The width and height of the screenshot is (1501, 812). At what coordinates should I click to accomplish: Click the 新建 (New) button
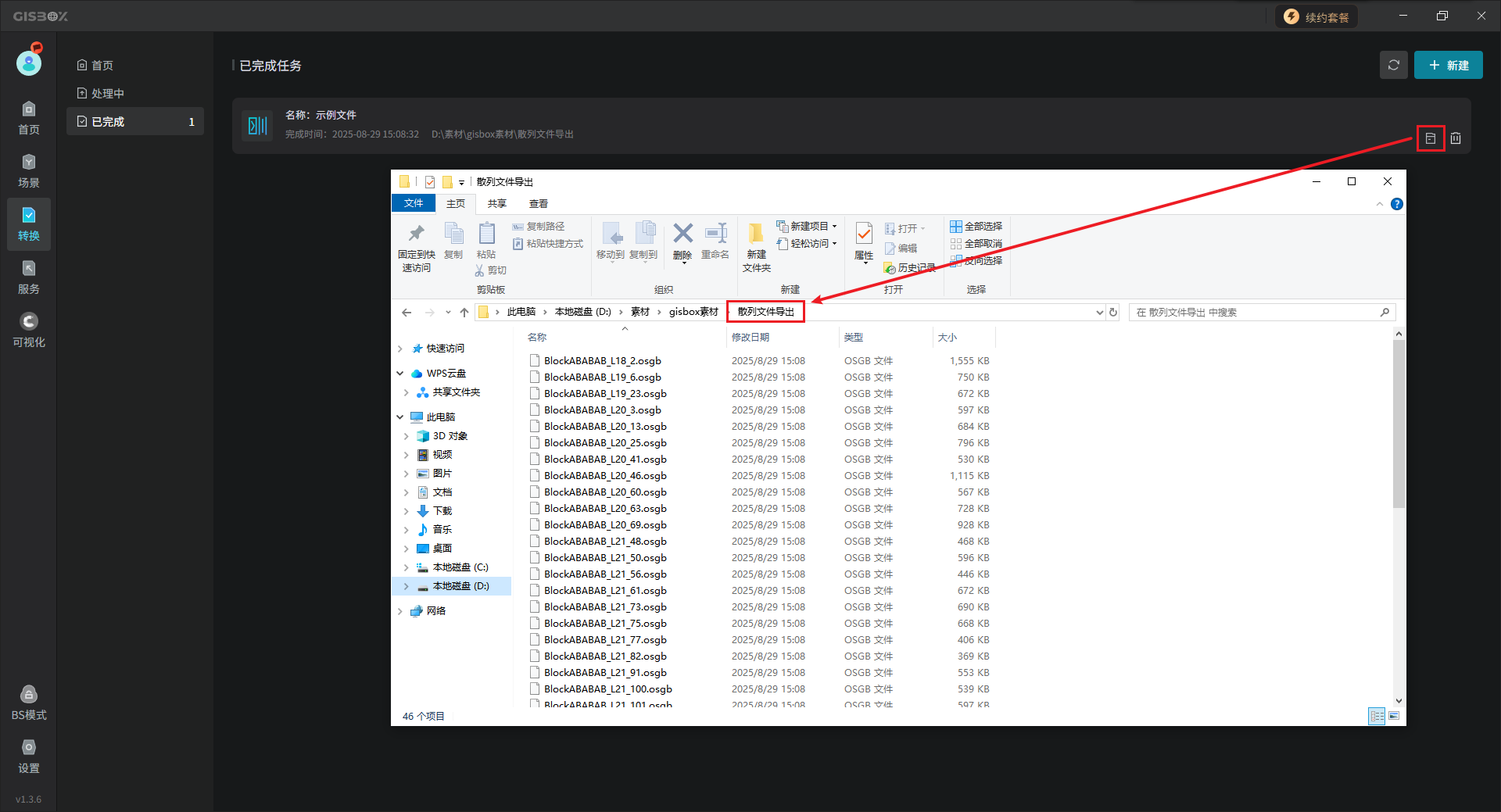[x=1448, y=65]
